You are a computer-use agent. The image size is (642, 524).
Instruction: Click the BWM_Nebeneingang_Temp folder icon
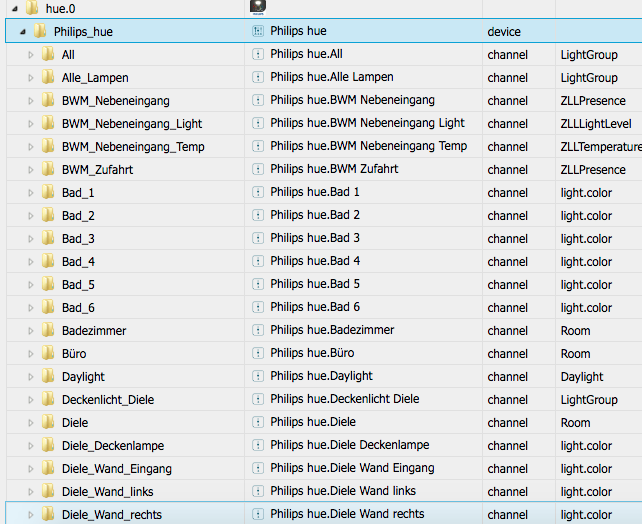click(x=48, y=146)
